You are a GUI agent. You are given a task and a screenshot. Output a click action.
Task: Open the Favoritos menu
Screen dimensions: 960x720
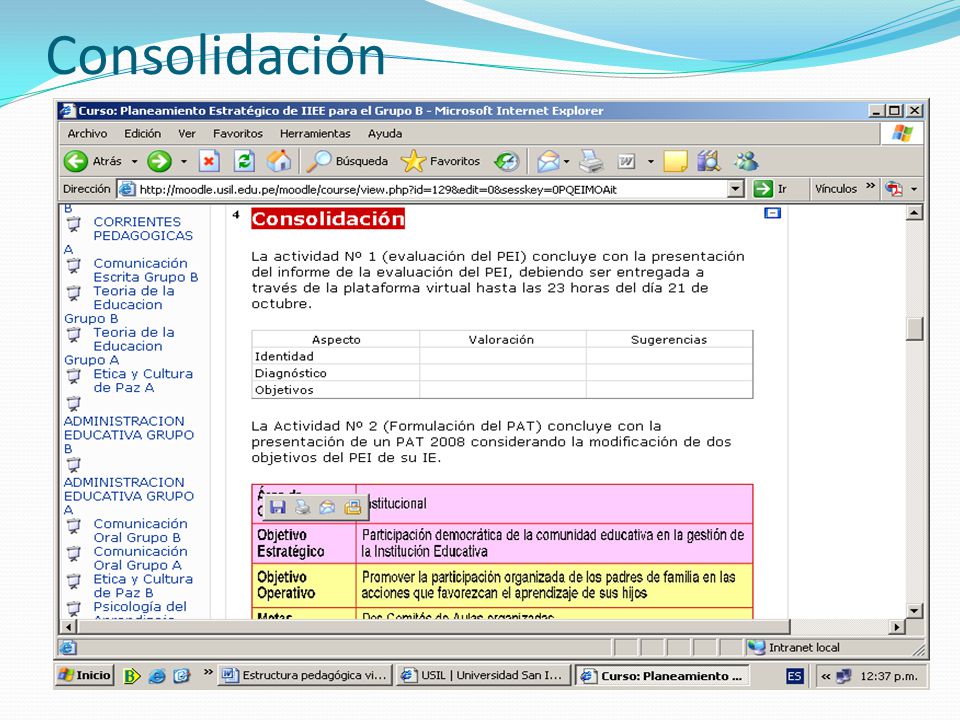(x=238, y=133)
